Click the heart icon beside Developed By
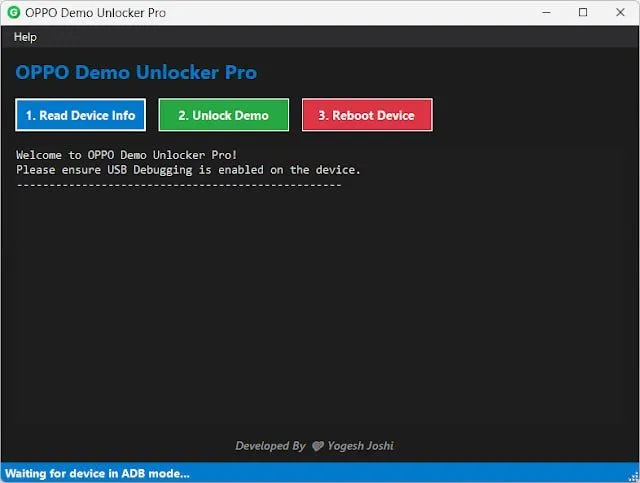The image size is (640, 483). click(x=318, y=446)
